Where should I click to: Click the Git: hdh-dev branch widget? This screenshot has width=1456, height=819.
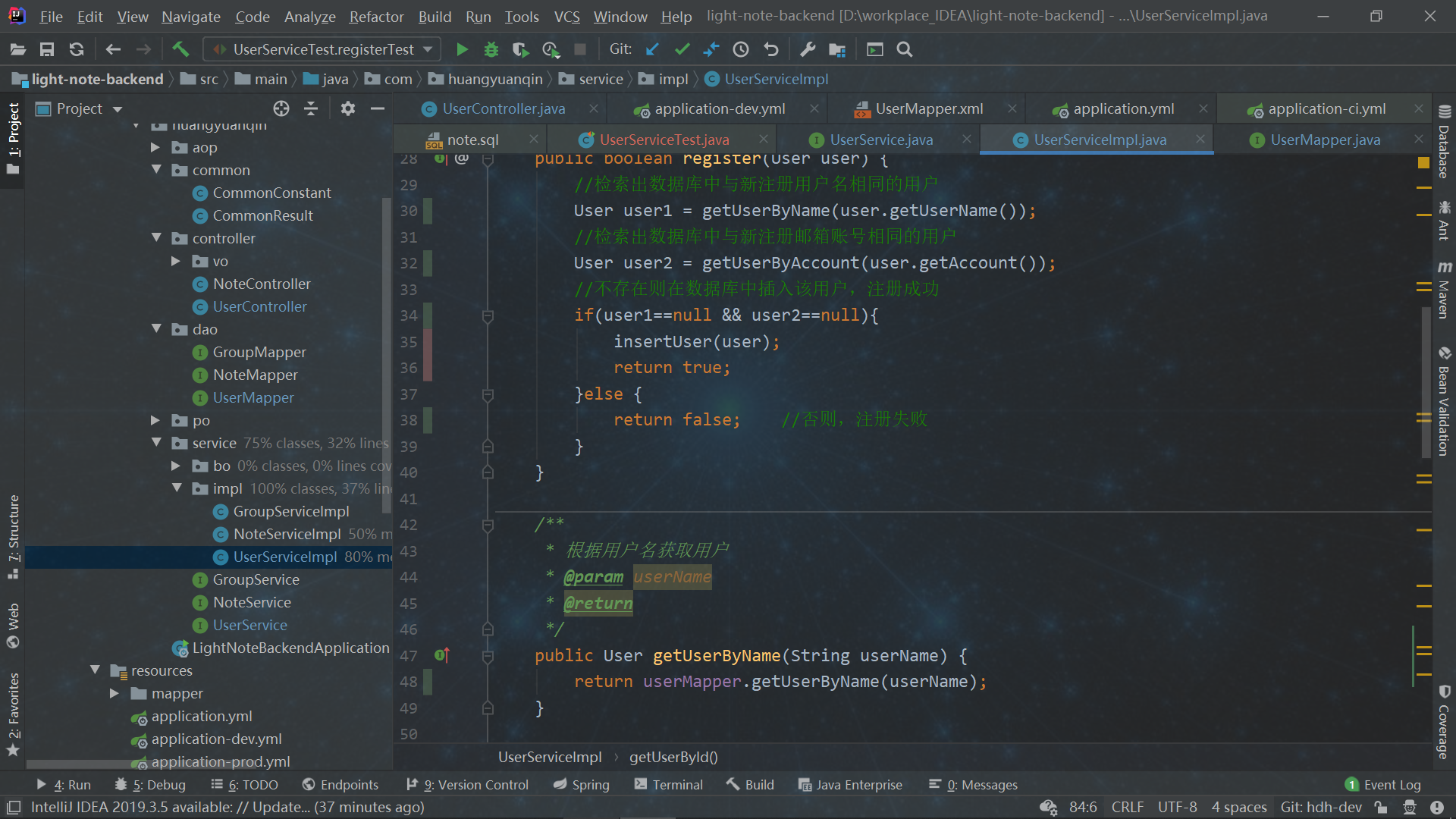1321,808
